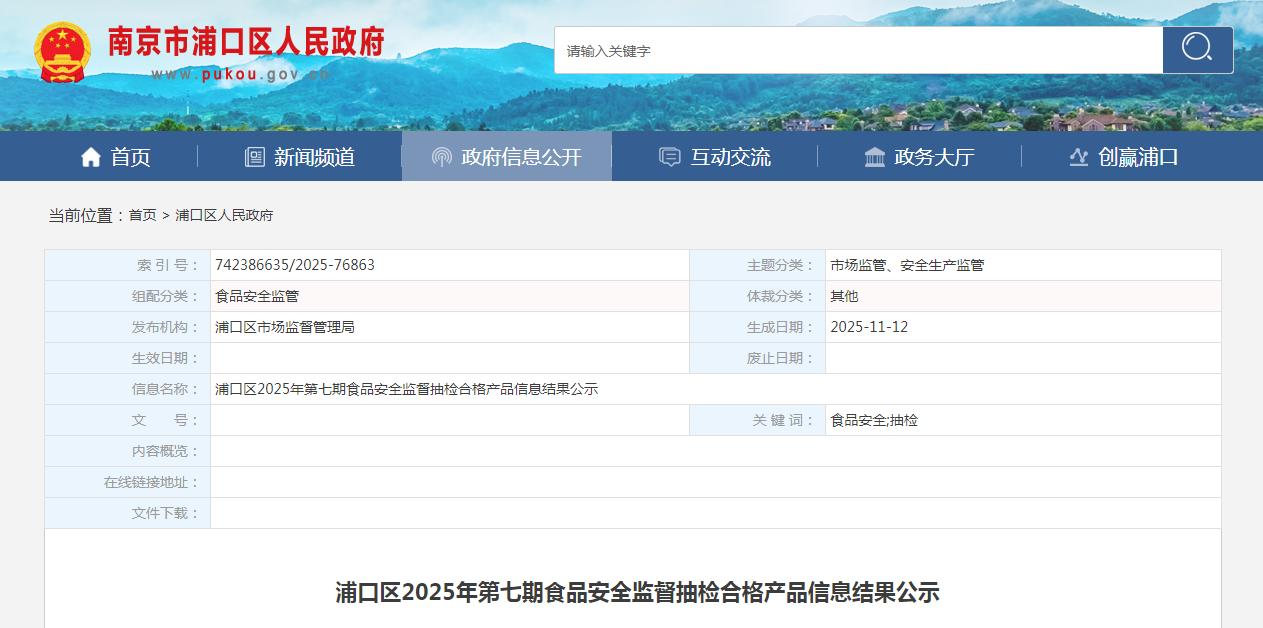
Task: Click the 索引号 label cell
Action: [128, 265]
